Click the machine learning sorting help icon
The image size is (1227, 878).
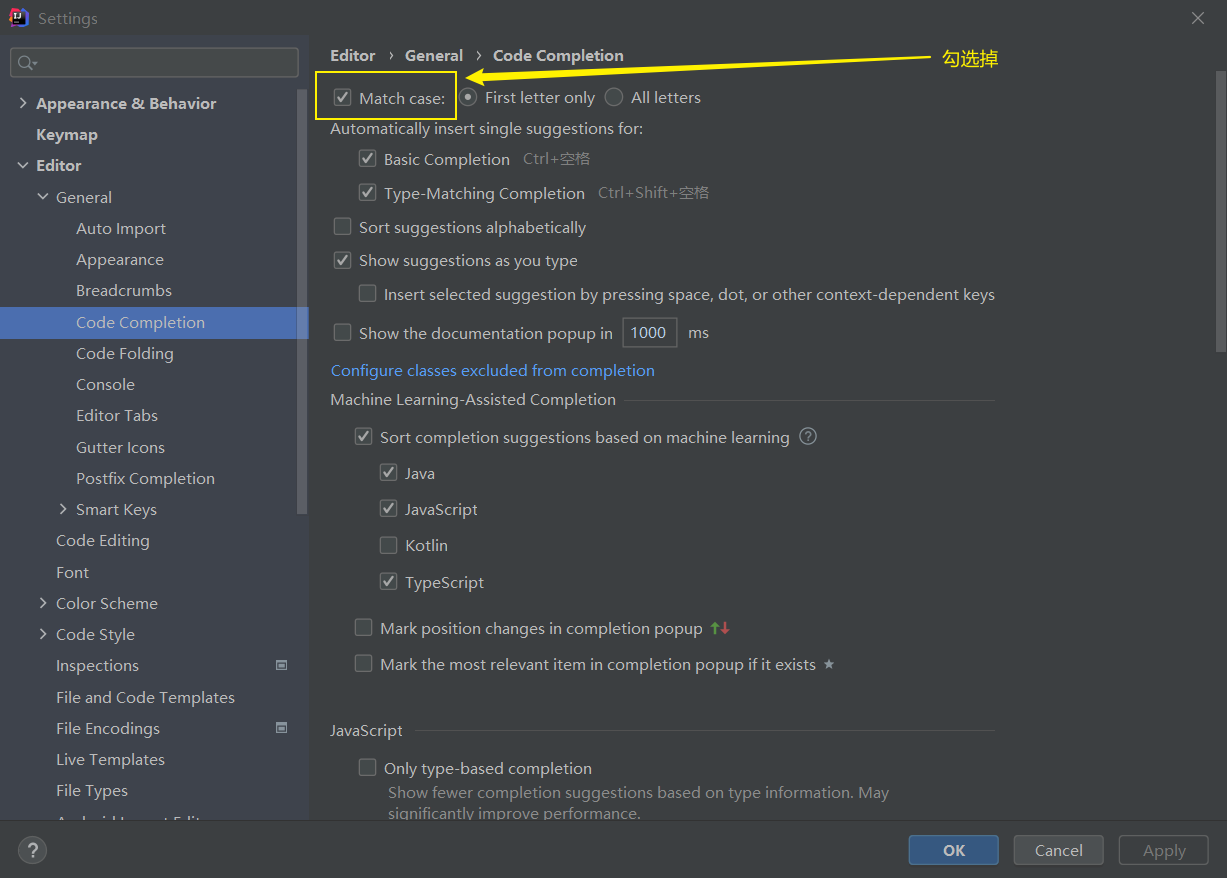click(808, 437)
